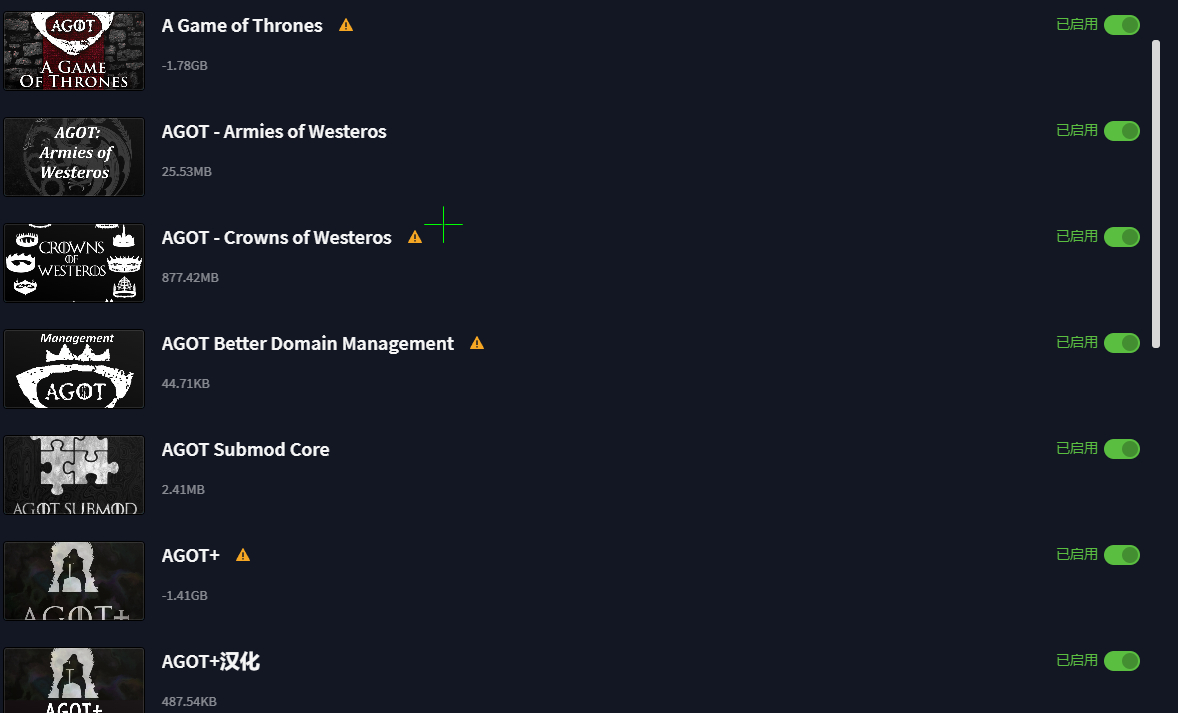The image size is (1178, 713).
Task: Click the warning icon next to Crowns of Westeros
Action: coord(415,237)
